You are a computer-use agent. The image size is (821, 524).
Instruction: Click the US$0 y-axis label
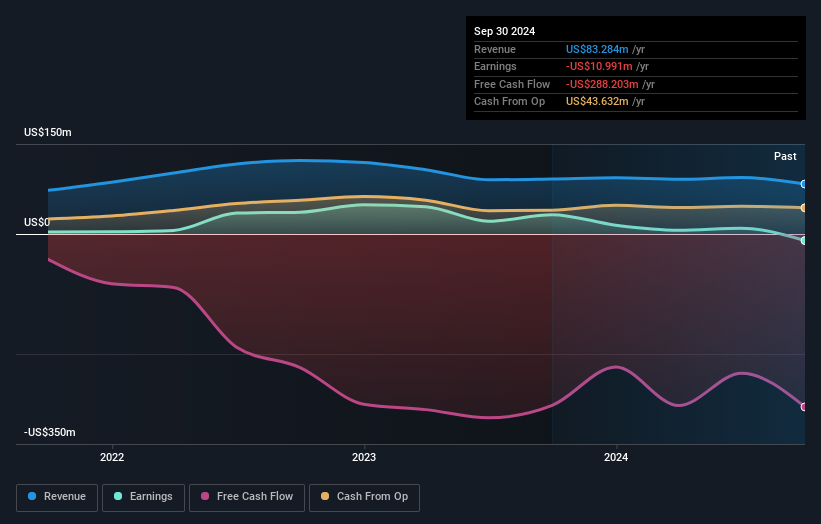coord(37,222)
